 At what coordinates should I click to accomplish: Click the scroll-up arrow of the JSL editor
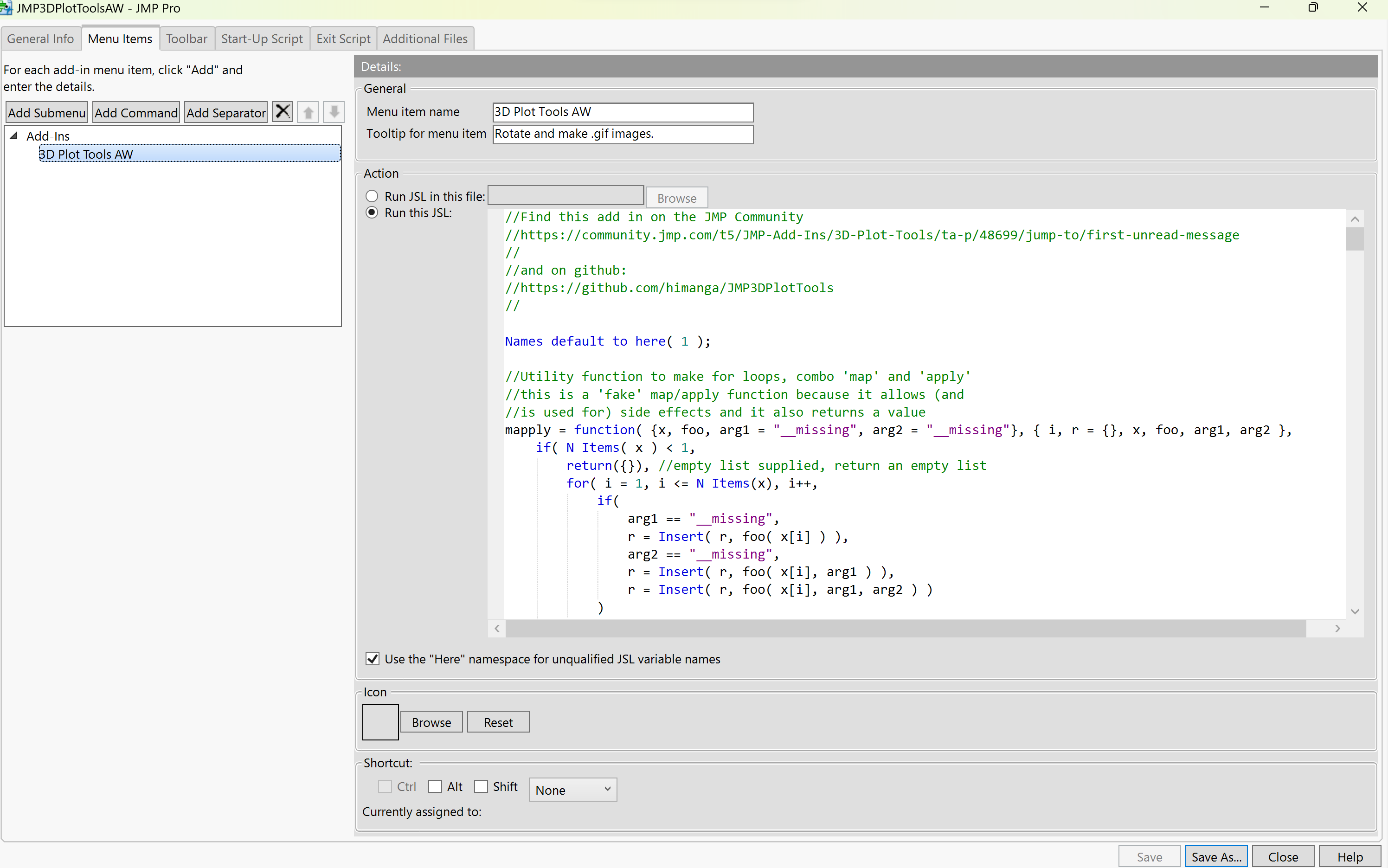(1355, 219)
